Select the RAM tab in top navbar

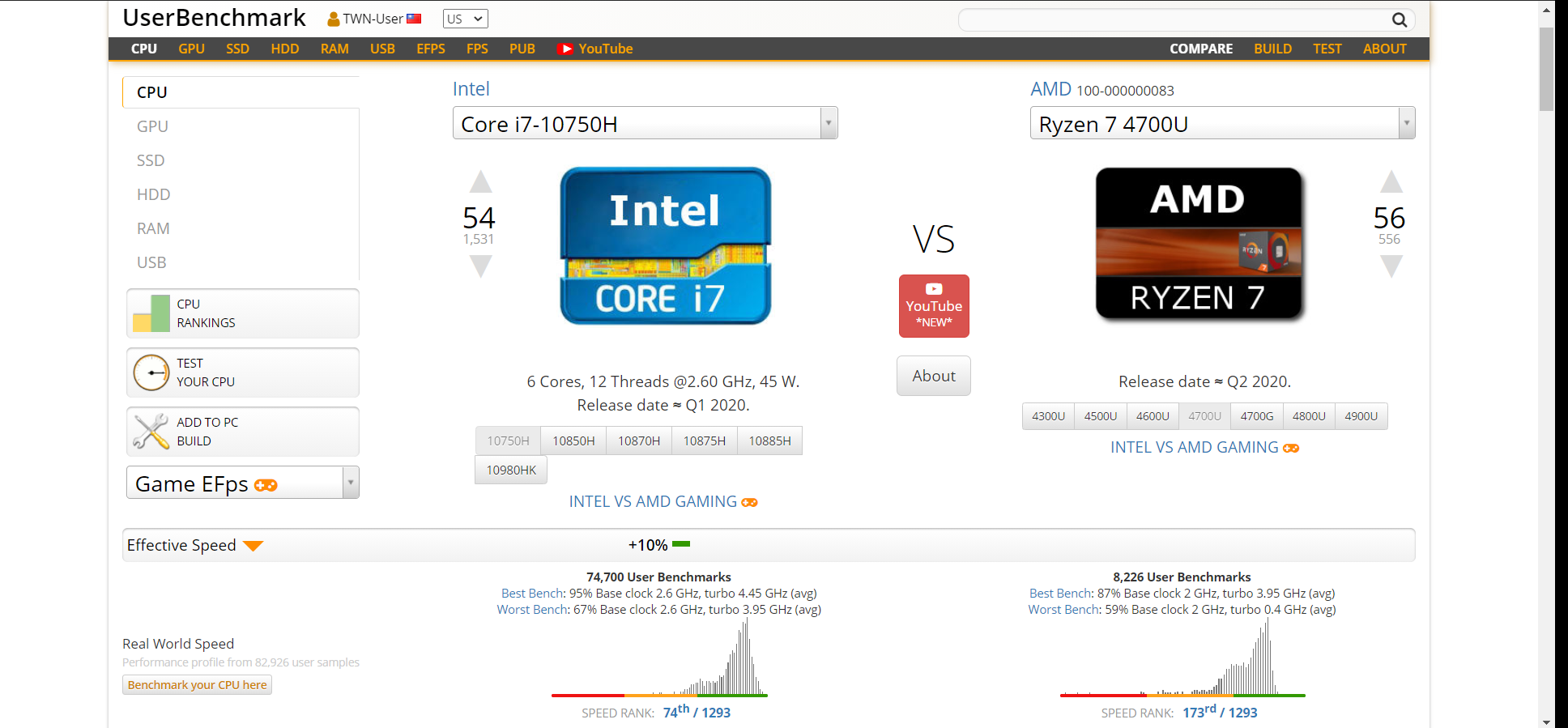tap(334, 49)
